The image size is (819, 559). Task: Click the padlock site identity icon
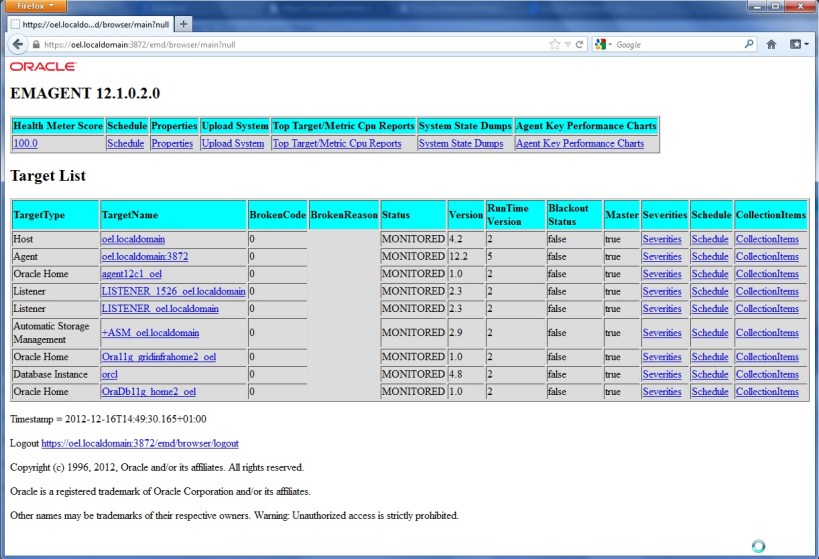tap(36, 44)
